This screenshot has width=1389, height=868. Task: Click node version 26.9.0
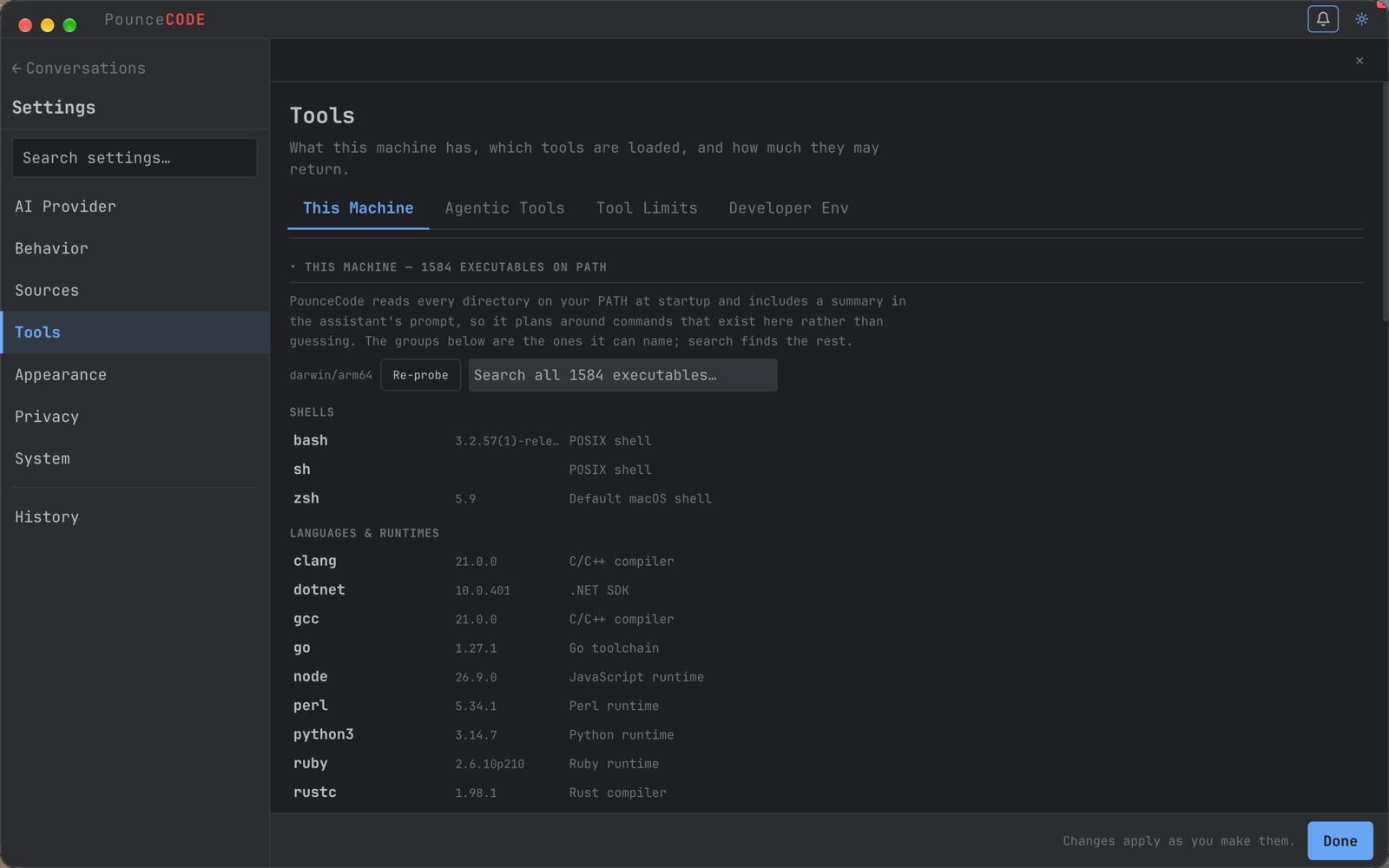[x=476, y=677]
